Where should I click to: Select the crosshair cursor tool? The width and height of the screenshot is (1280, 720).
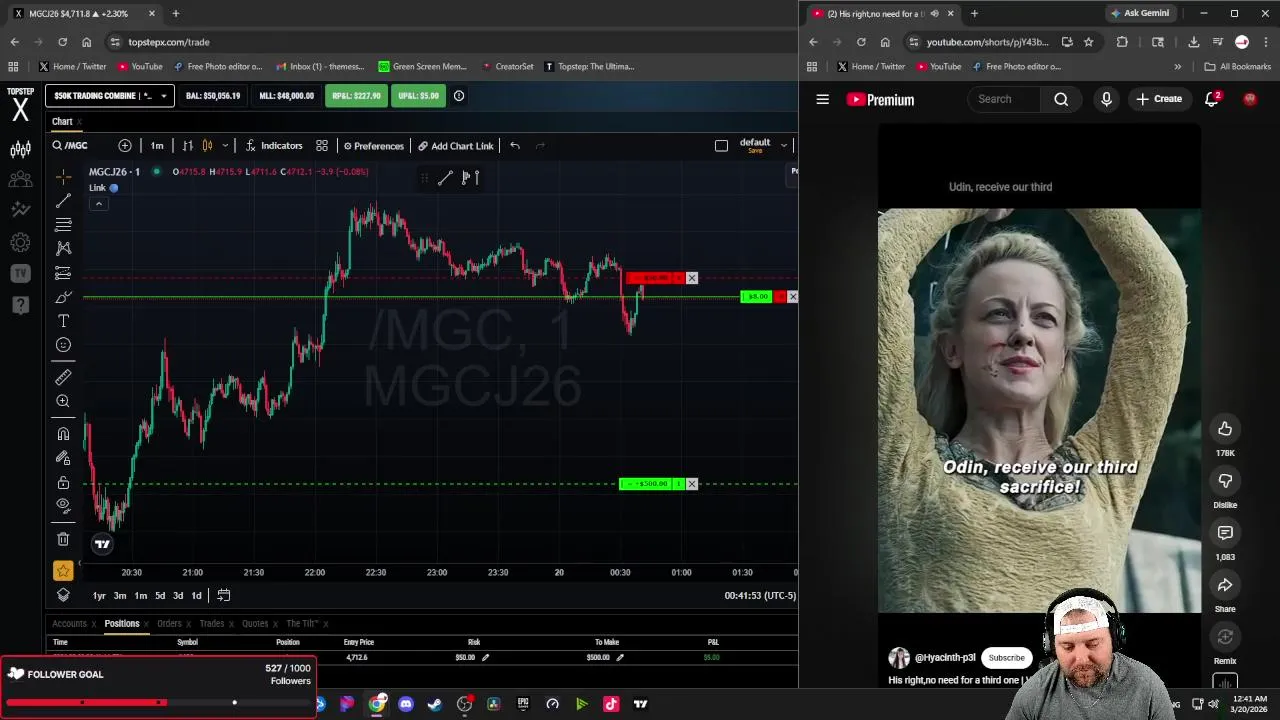(63, 177)
